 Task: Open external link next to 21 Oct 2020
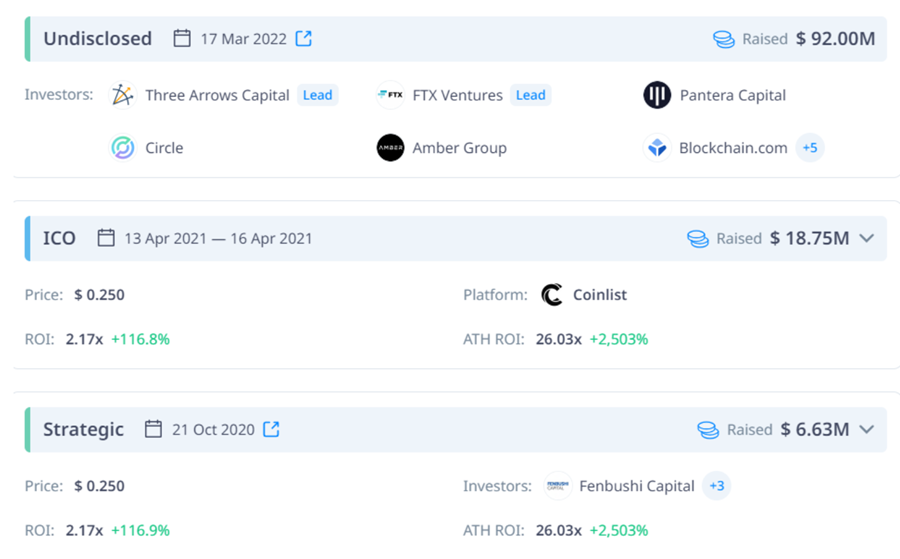click(271, 429)
